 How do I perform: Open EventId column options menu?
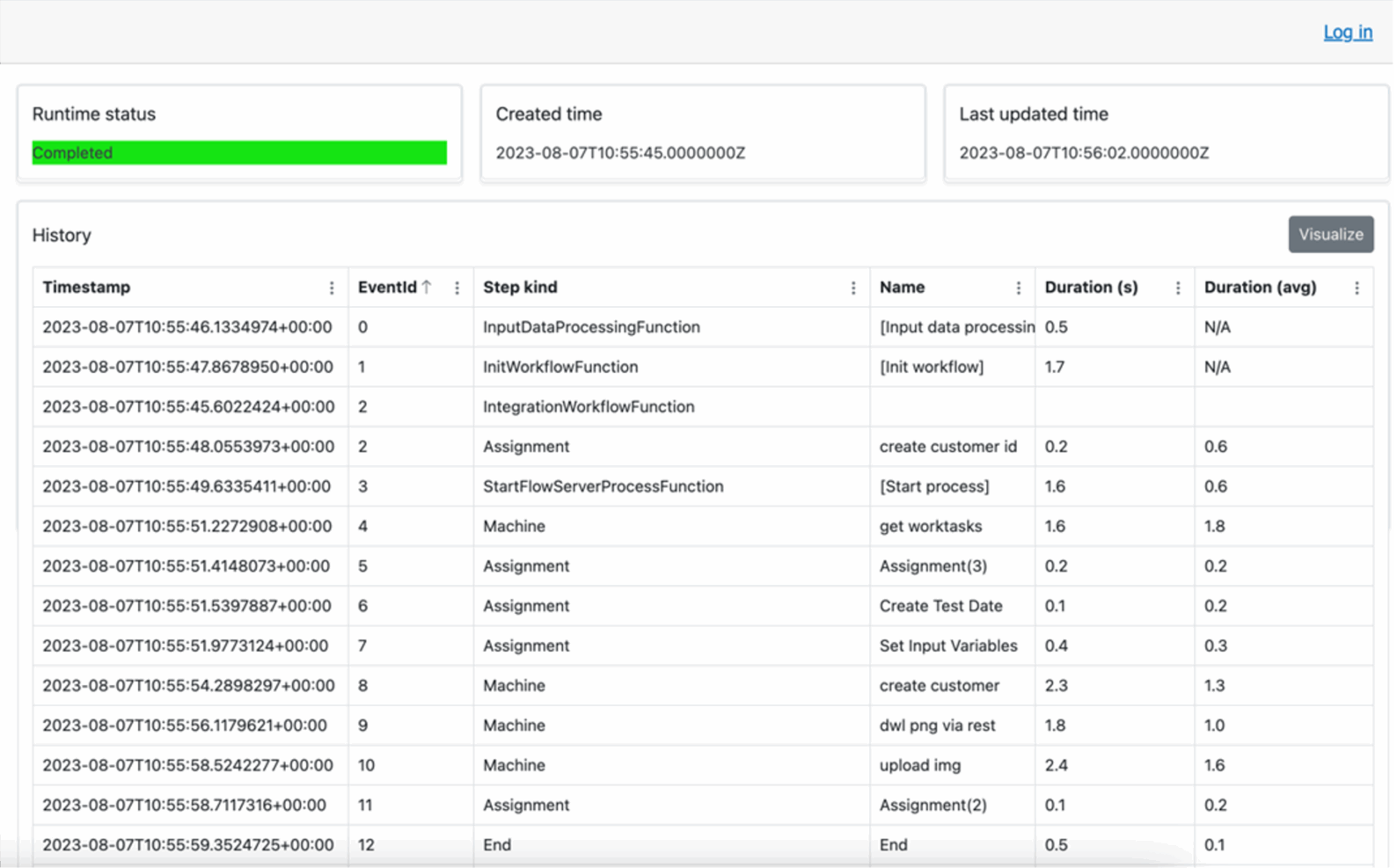pos(457,288)
